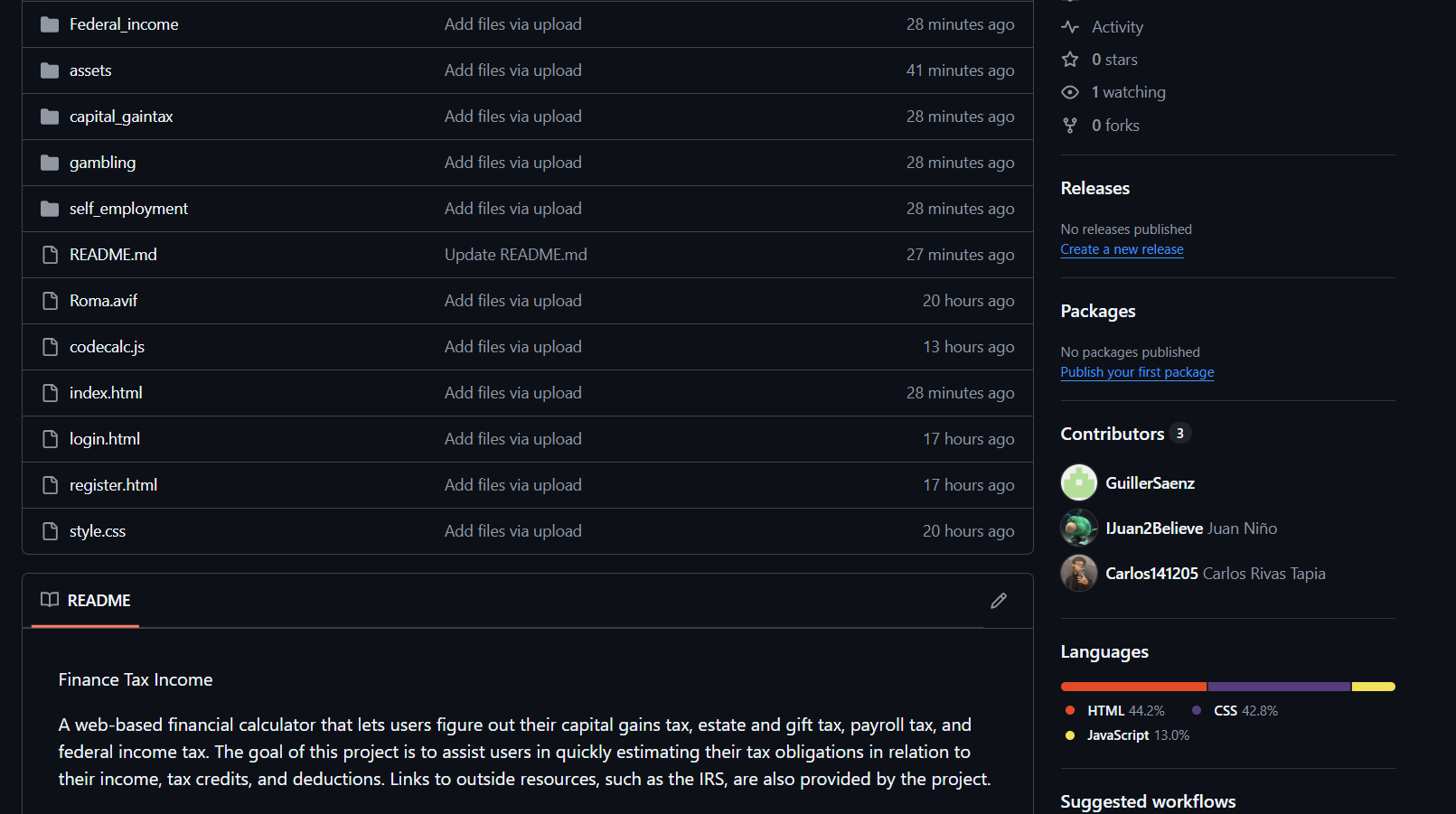Click the assets folder icon
The height and width of the screenshot is (814, 1456).
[50, 70]
